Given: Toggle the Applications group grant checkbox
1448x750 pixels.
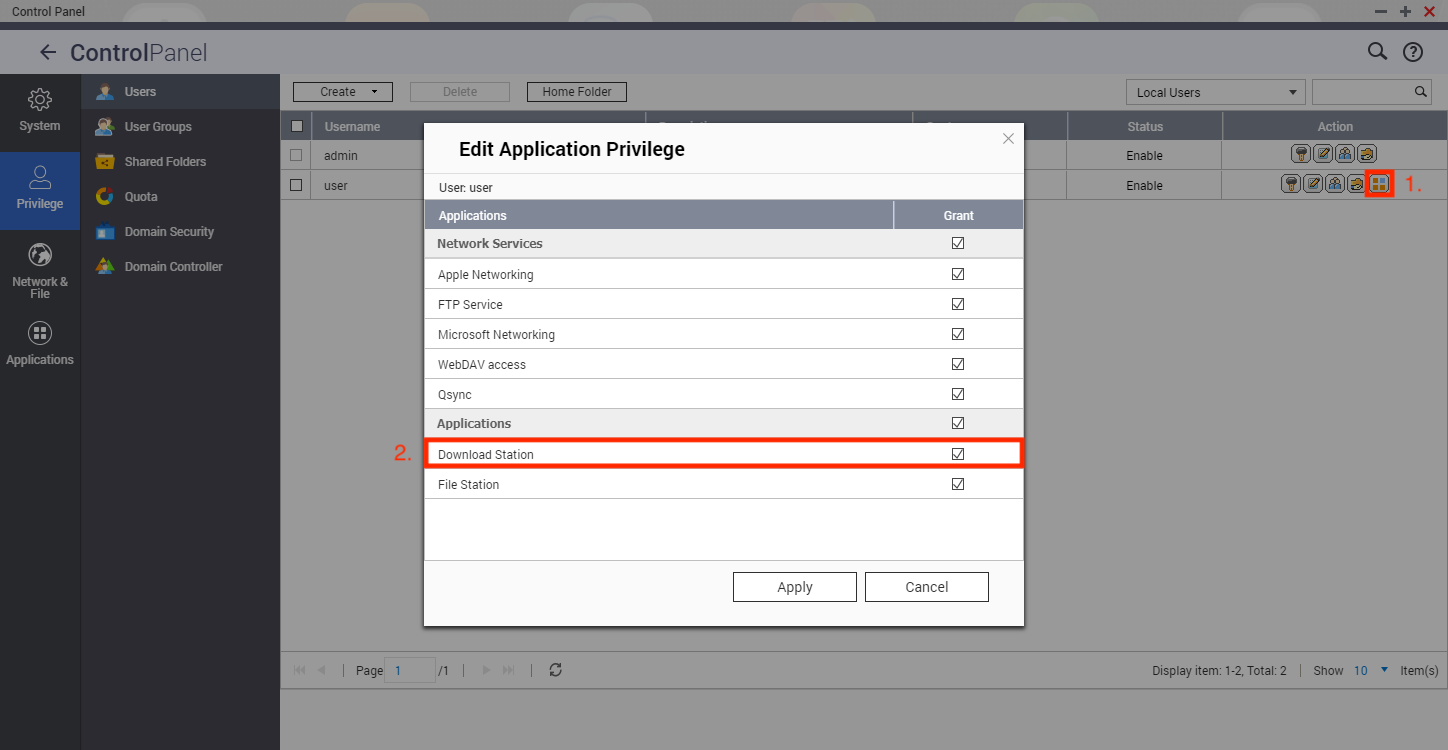Looking at the screenshot, I should pyautogui.click(x=958, y=423).
